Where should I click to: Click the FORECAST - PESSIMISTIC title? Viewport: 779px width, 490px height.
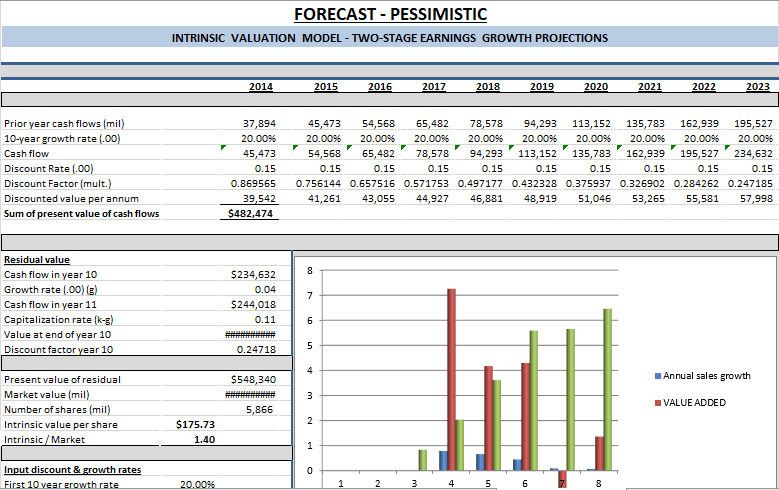click(x=390, y=14)
